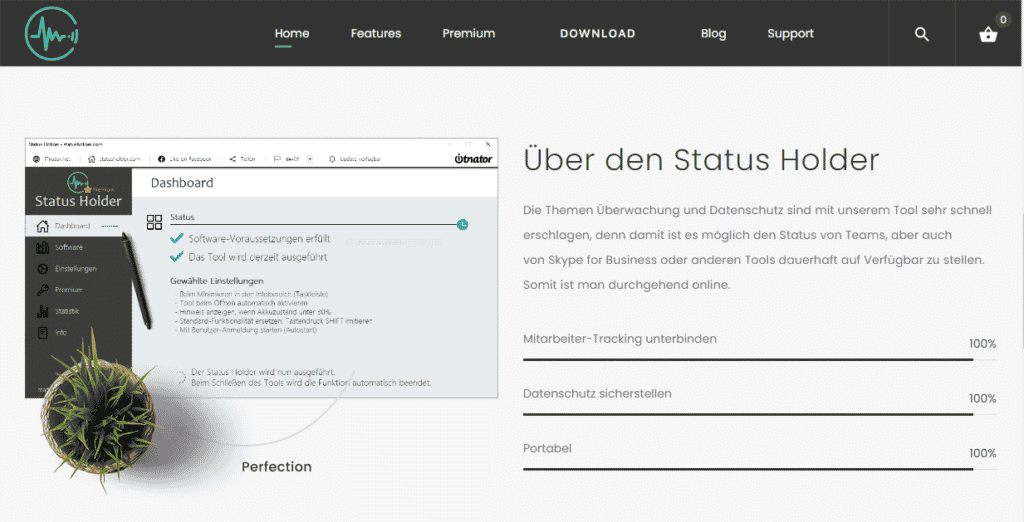Click the 100% value for Datenschutz sicherstellen
Screen dimensions: 1024x522
(982, 399)
